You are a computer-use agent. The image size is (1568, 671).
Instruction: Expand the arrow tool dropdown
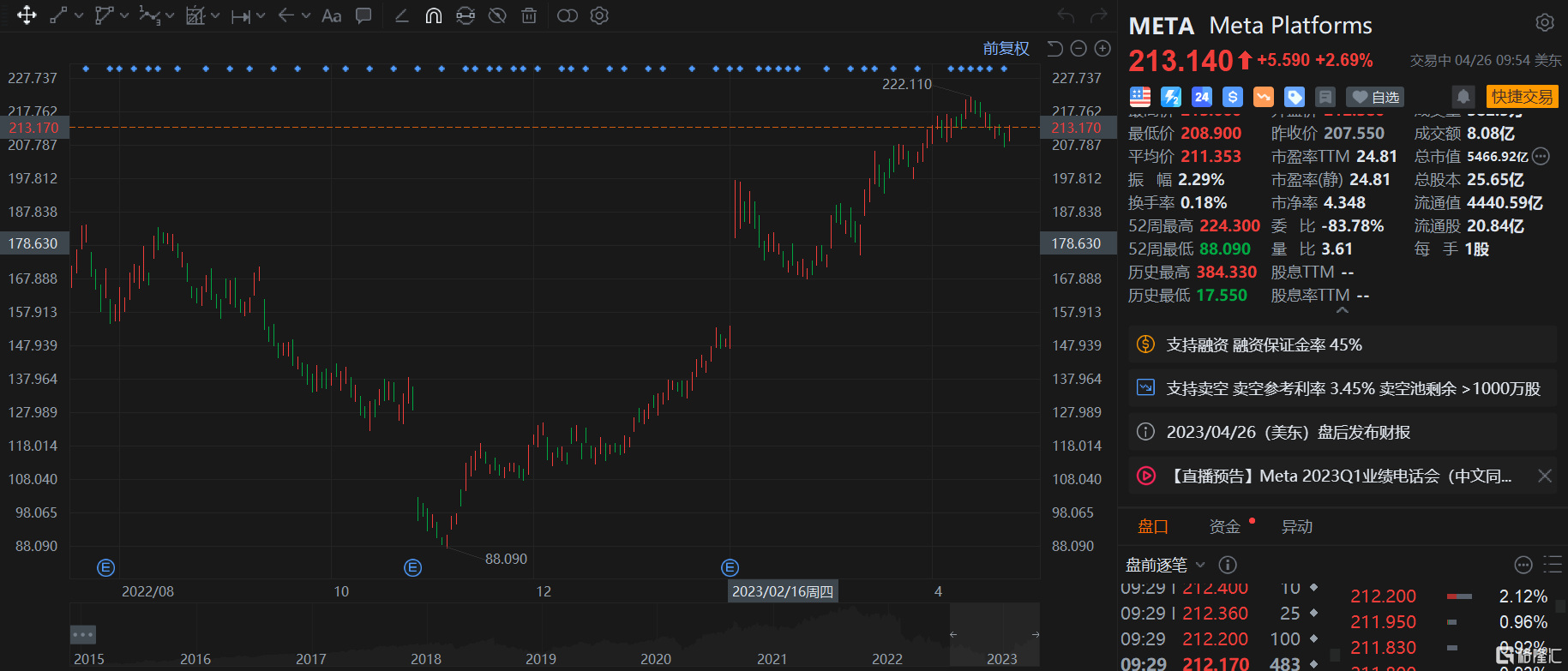(306, 15)
